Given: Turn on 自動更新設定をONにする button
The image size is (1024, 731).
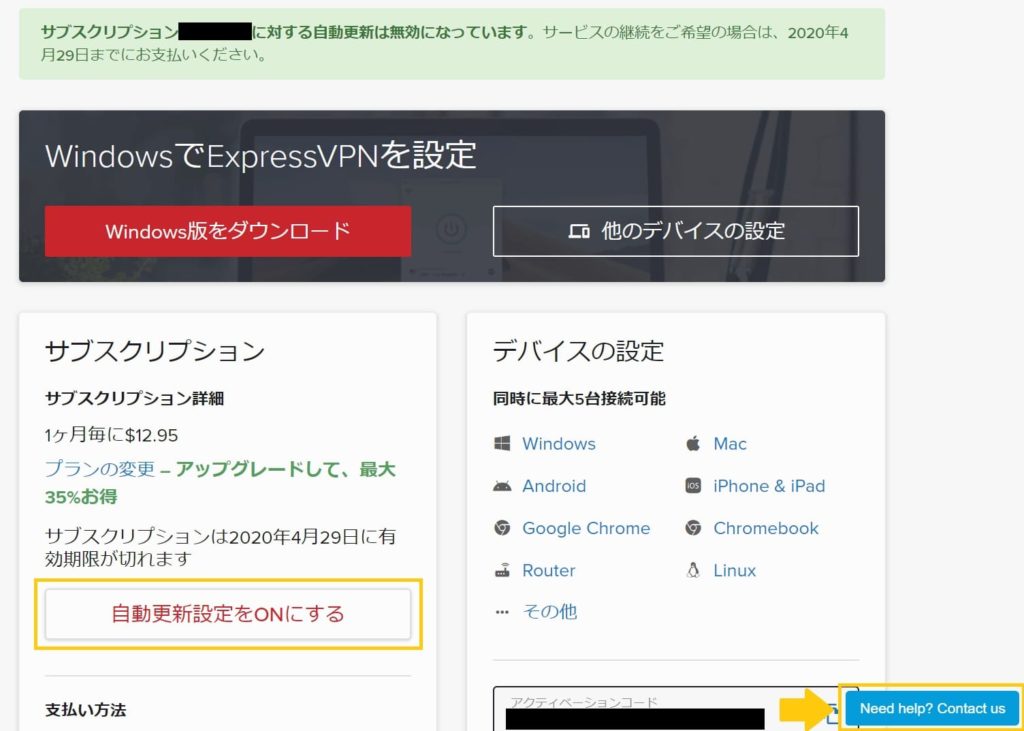Looking at the screenshot, I should point(228,614).
